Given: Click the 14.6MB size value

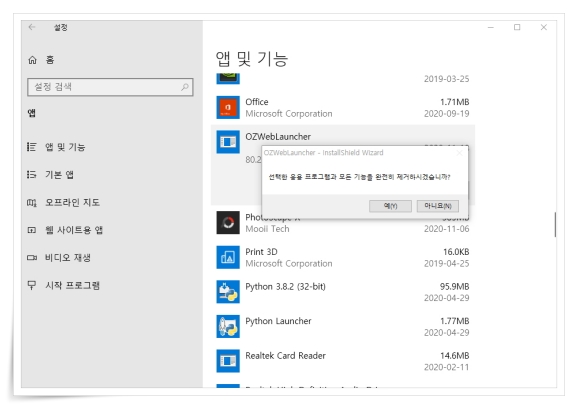Looking at the screenshot, I should [x=455, y=356].
